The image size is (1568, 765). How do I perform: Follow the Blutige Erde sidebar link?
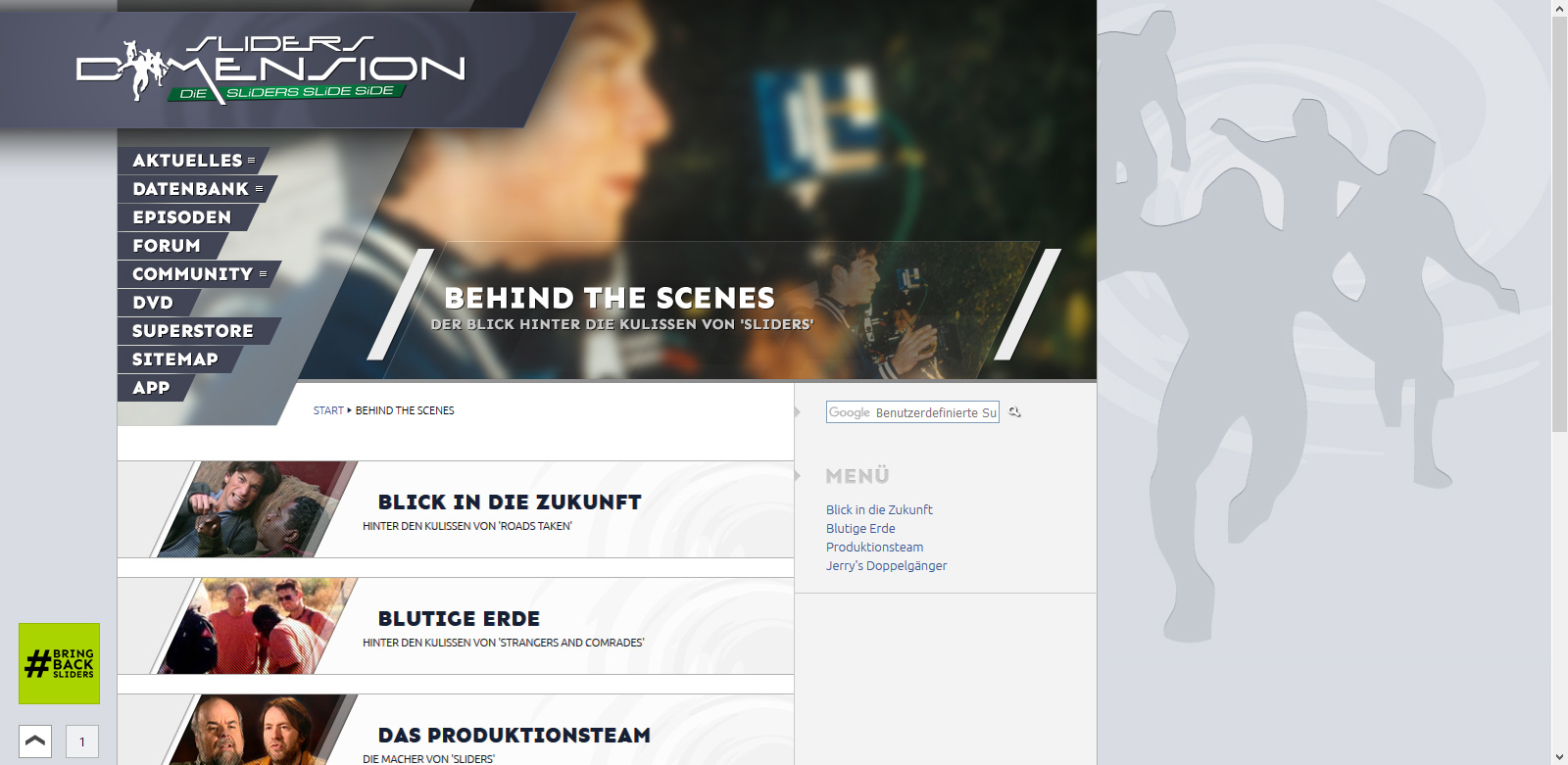tap(860, 529)
